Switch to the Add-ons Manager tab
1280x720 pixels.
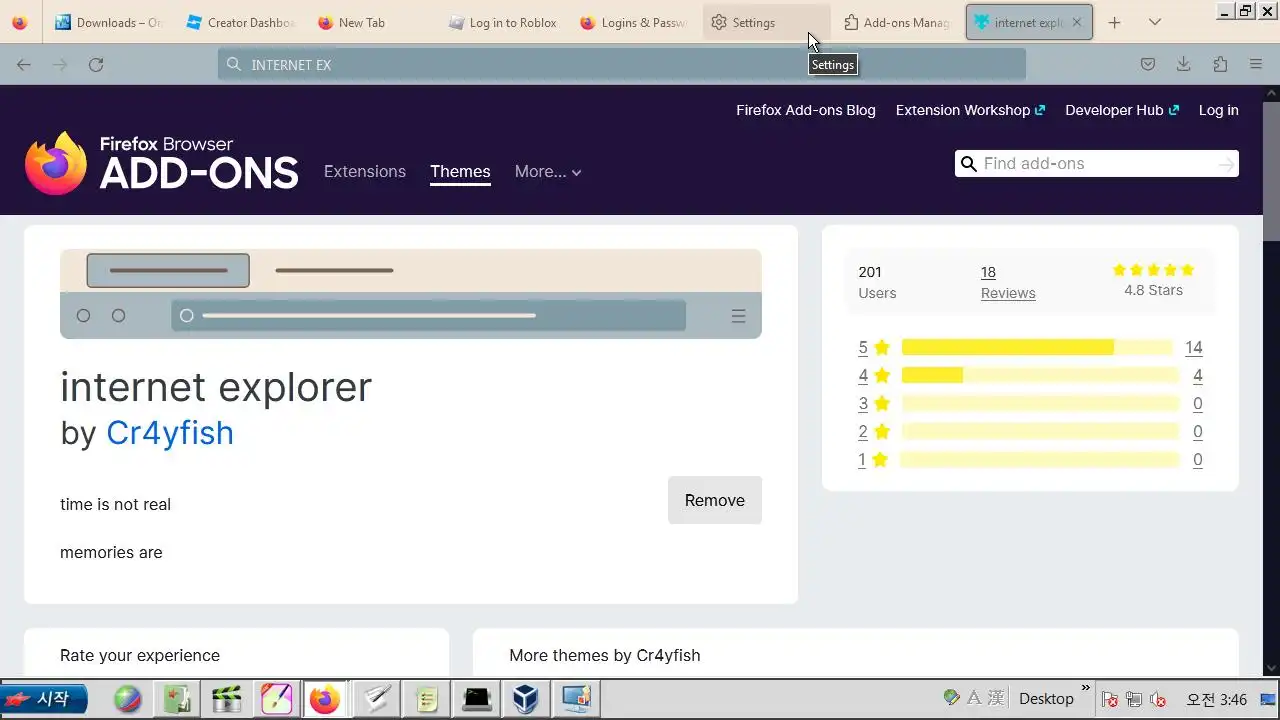896,22
